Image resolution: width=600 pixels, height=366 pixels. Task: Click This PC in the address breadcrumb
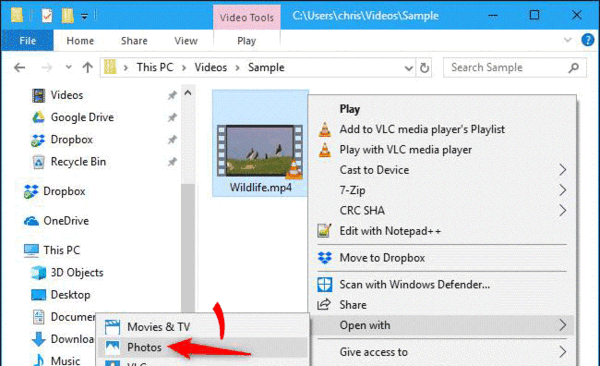point(155,67)
